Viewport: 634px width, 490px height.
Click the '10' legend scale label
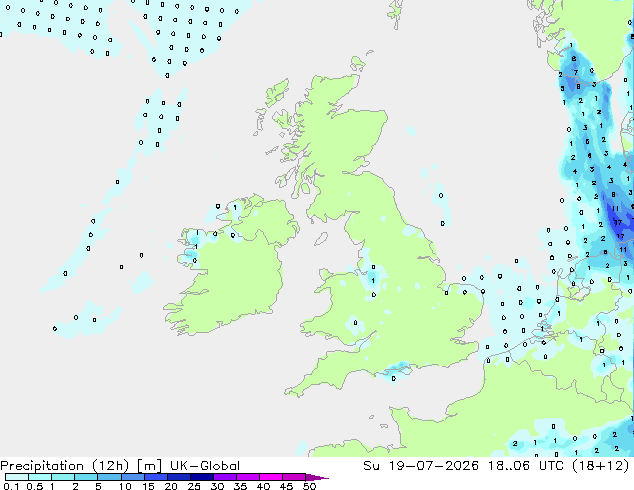pos(125,486)
